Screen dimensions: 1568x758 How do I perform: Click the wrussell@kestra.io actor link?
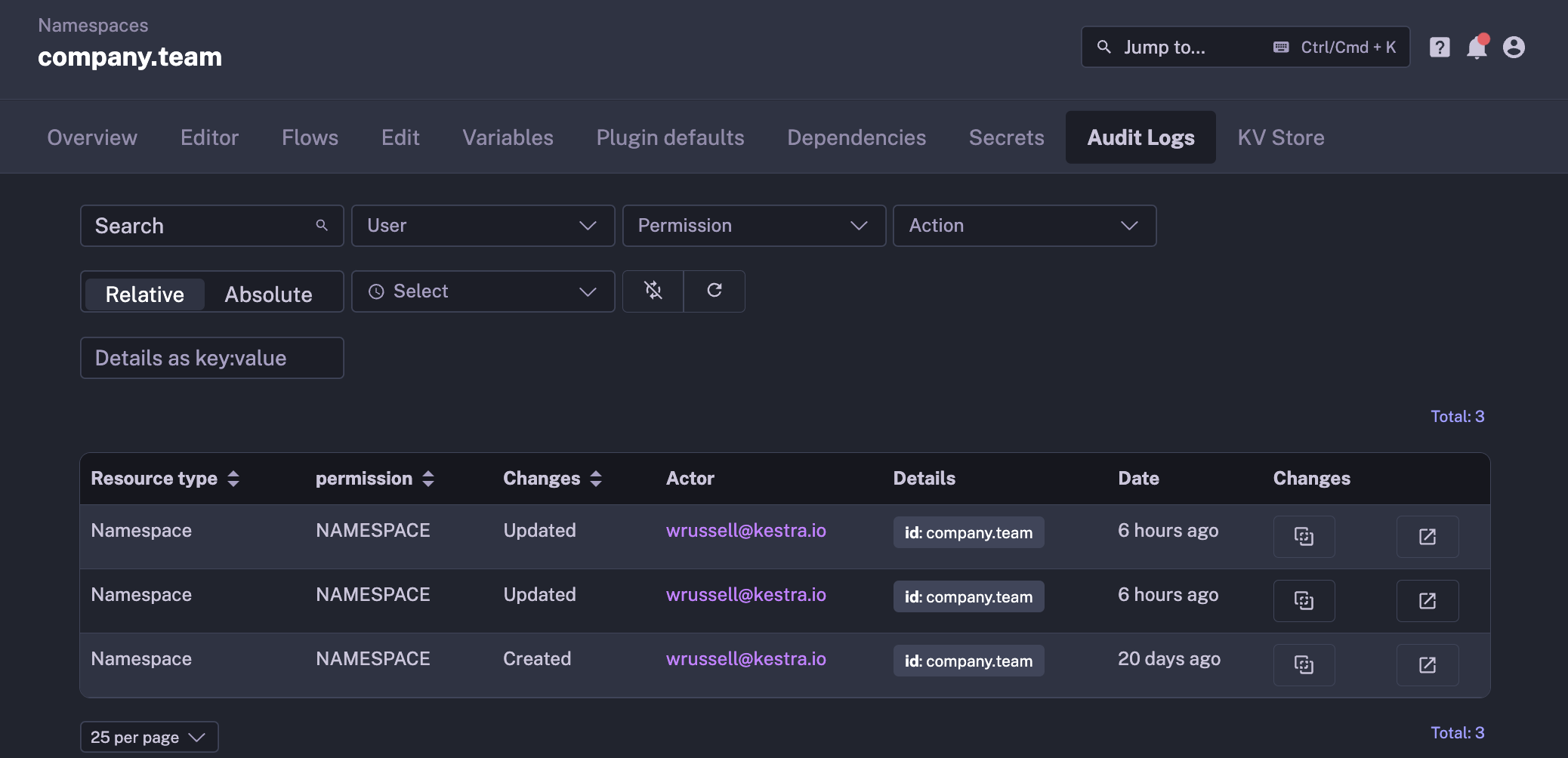pyautogui.click(x=745, y=530)
